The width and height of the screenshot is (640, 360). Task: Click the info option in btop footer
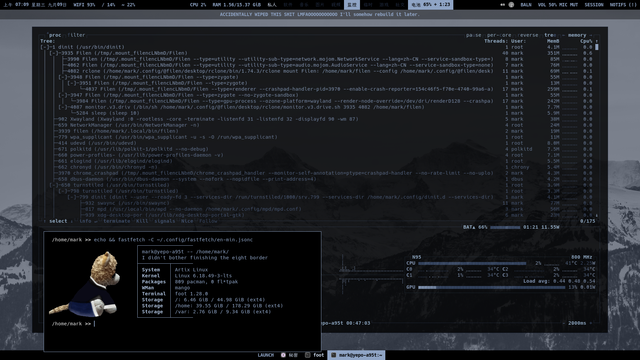click(85, 221)
